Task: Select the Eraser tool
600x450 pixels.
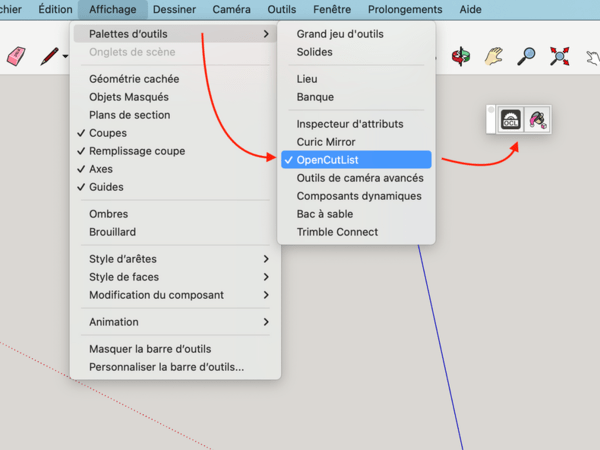Action: pos(17,57)
